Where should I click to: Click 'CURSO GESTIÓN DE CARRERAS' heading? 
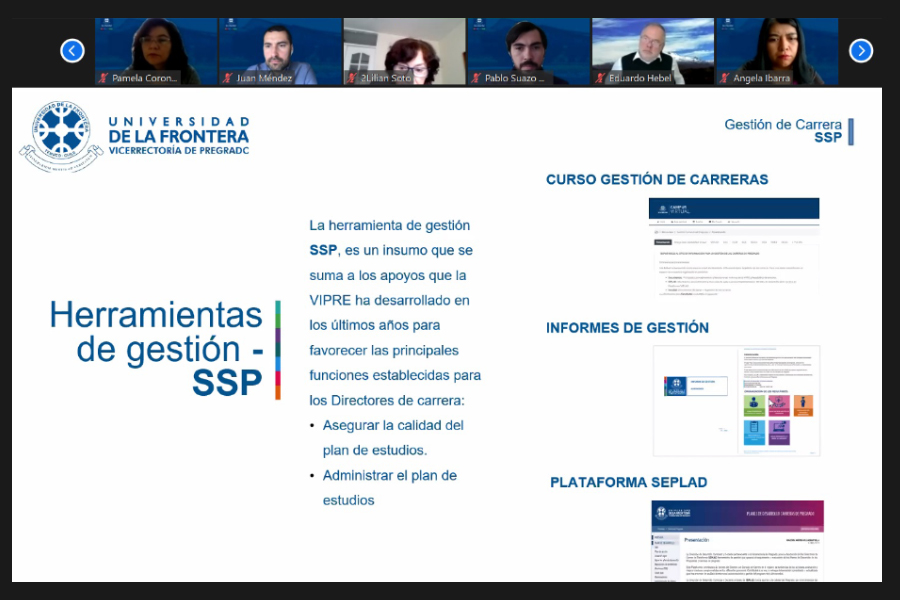[x=657, y=180]
